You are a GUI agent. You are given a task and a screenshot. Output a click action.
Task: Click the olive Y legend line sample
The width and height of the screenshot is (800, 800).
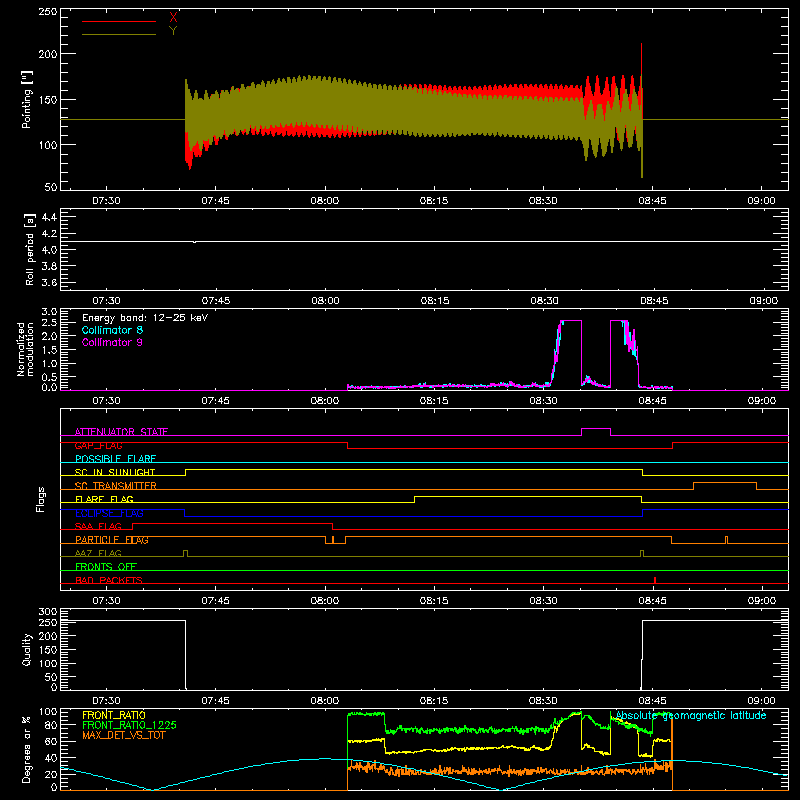pyautogui.click(x=119, y=34)
